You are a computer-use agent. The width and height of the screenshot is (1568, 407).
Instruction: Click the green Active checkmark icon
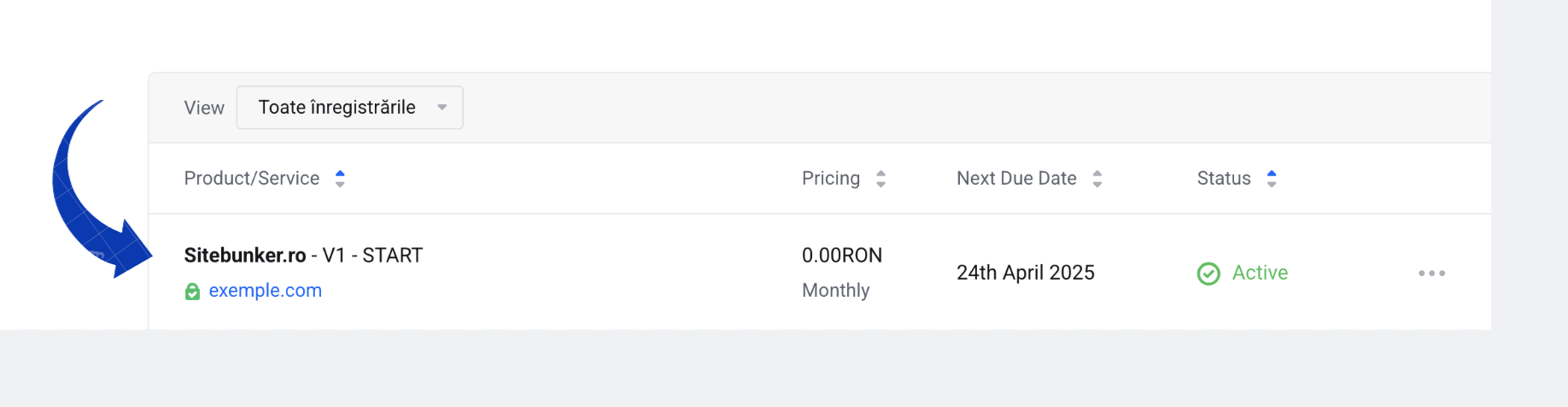(1208, 274)
